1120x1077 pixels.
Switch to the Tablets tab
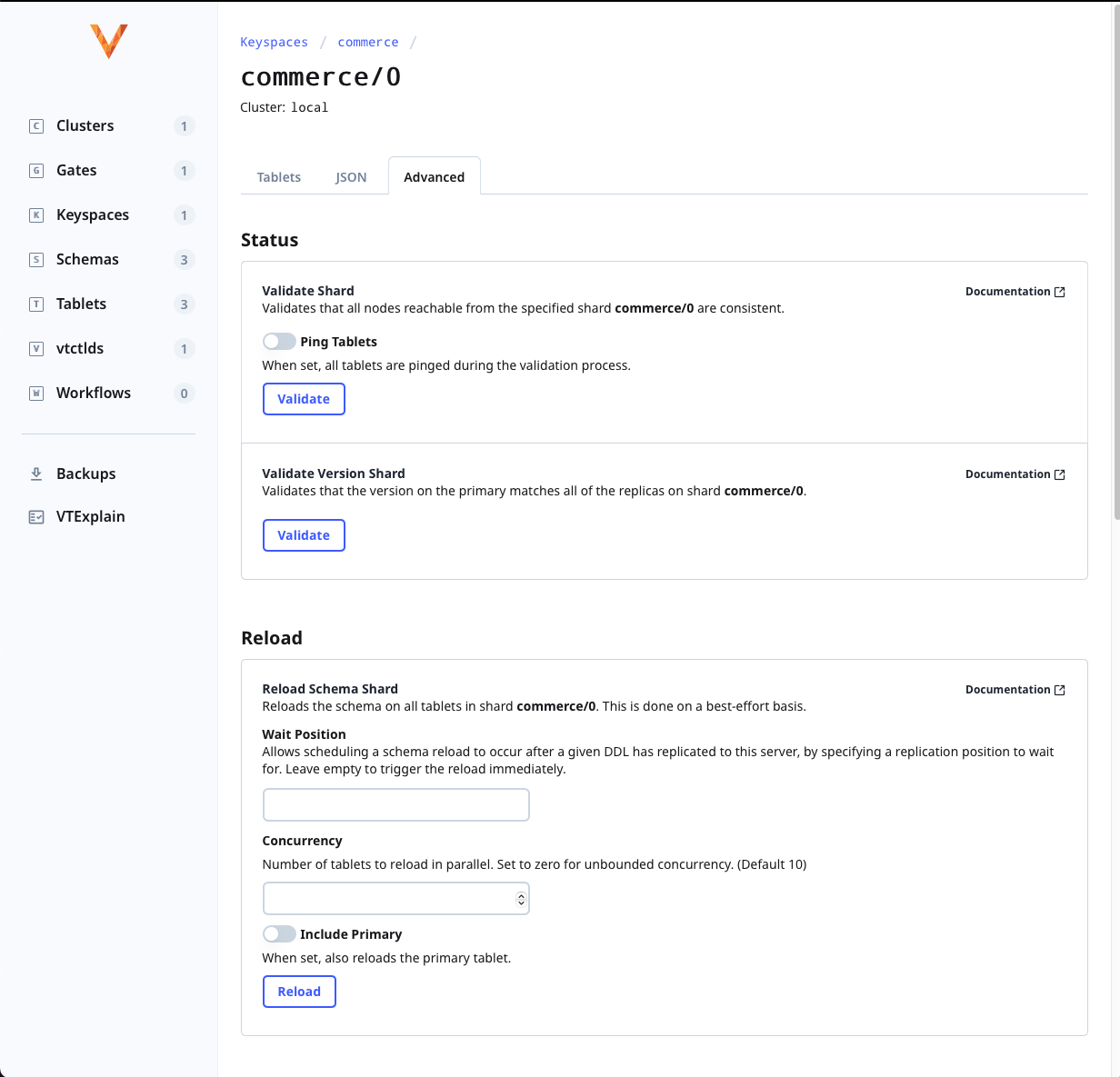pyautogui.click(x=278, y=176)
